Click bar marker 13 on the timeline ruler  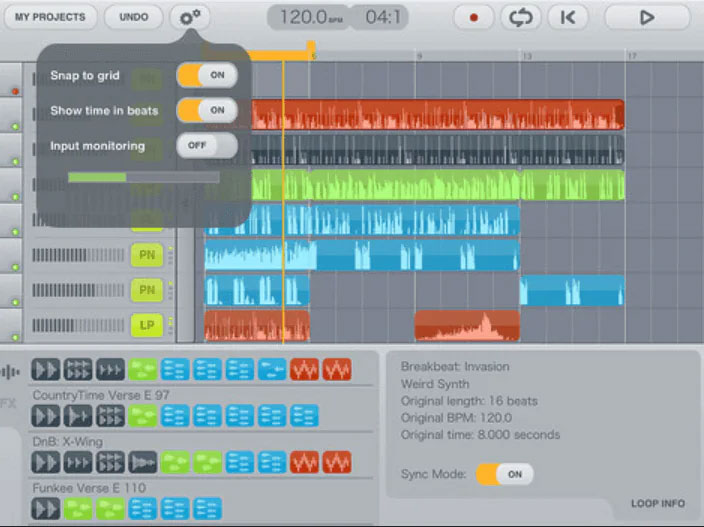tap(527, 56)
